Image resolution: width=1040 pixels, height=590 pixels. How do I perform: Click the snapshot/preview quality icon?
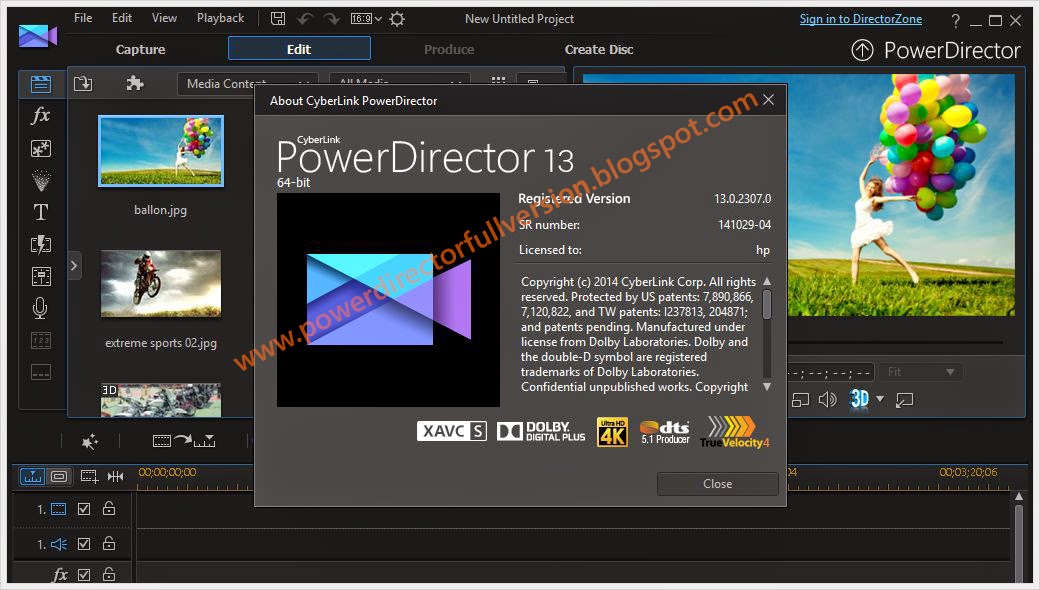[x=801, y=400]
